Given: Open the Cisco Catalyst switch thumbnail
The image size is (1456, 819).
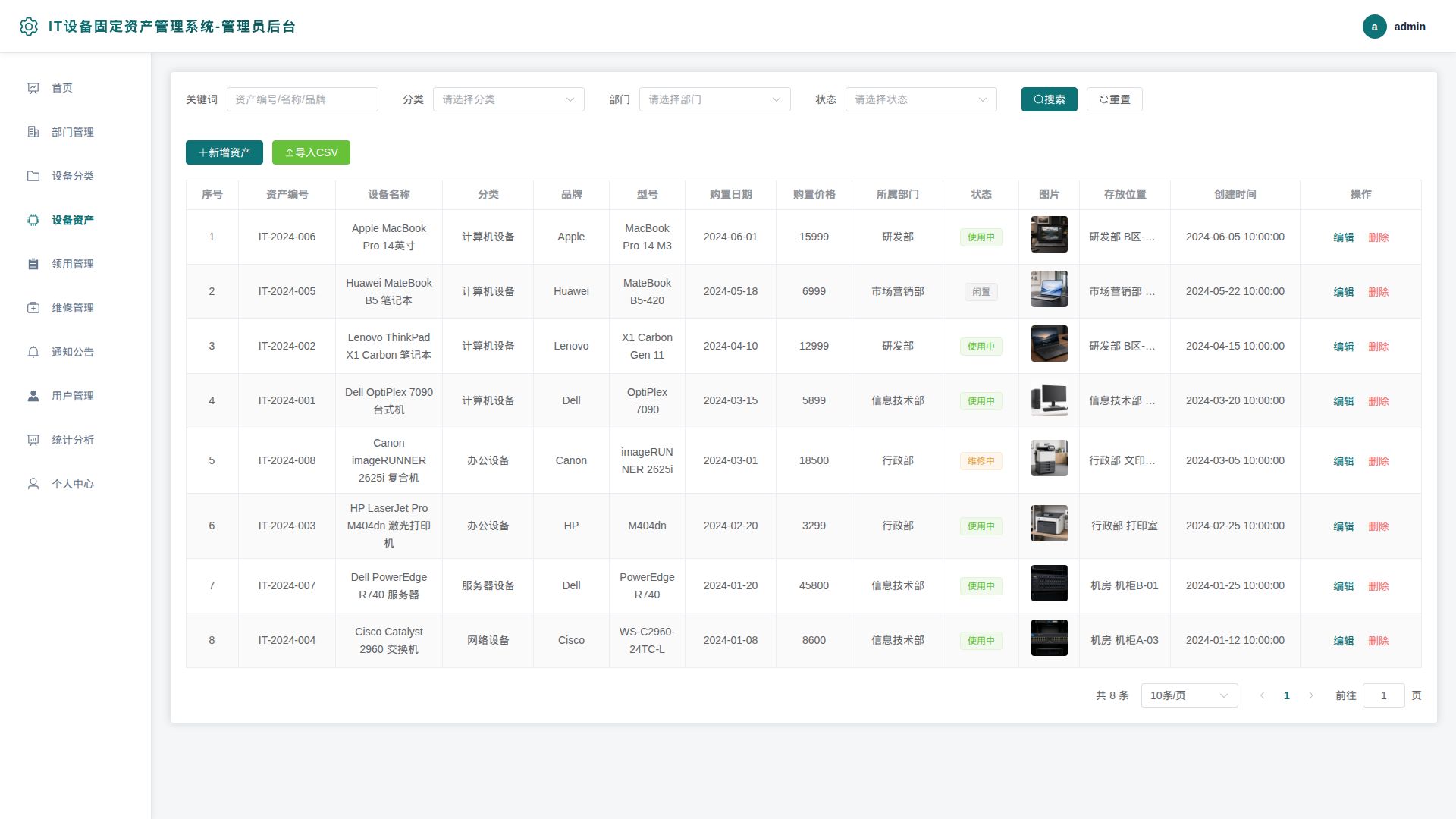Looking at the screenshot, I should (1050, 638).
